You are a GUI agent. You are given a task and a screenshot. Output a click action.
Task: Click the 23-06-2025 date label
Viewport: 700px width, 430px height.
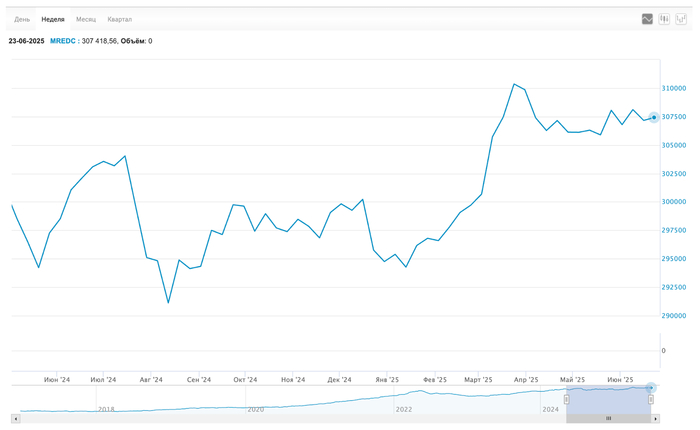(26, 41)
